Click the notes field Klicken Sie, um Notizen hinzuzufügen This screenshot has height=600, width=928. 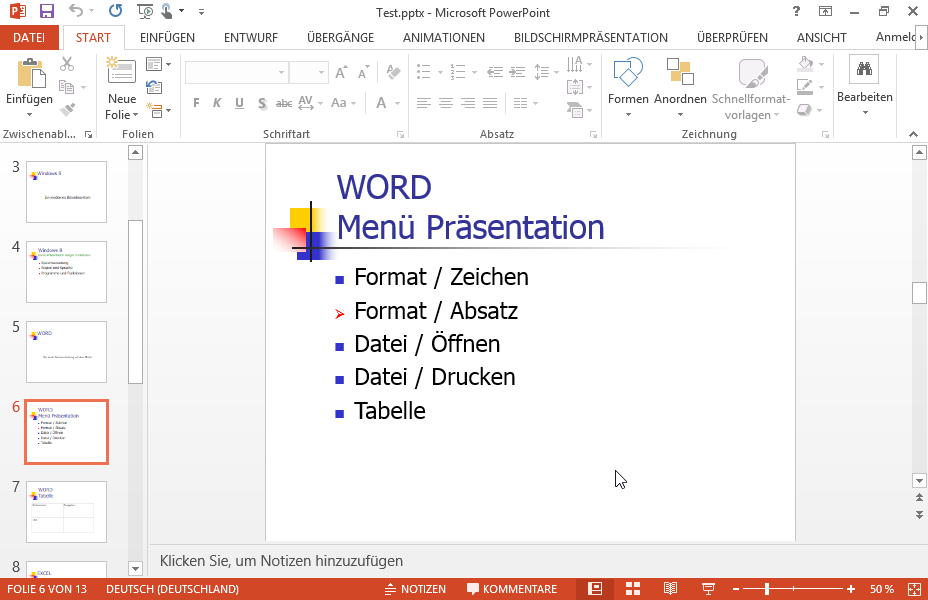coord(537,560)
